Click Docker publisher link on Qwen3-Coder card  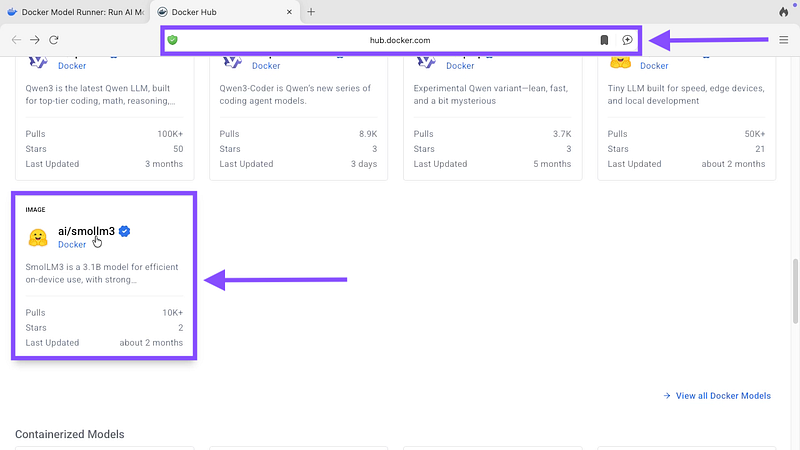266,66
